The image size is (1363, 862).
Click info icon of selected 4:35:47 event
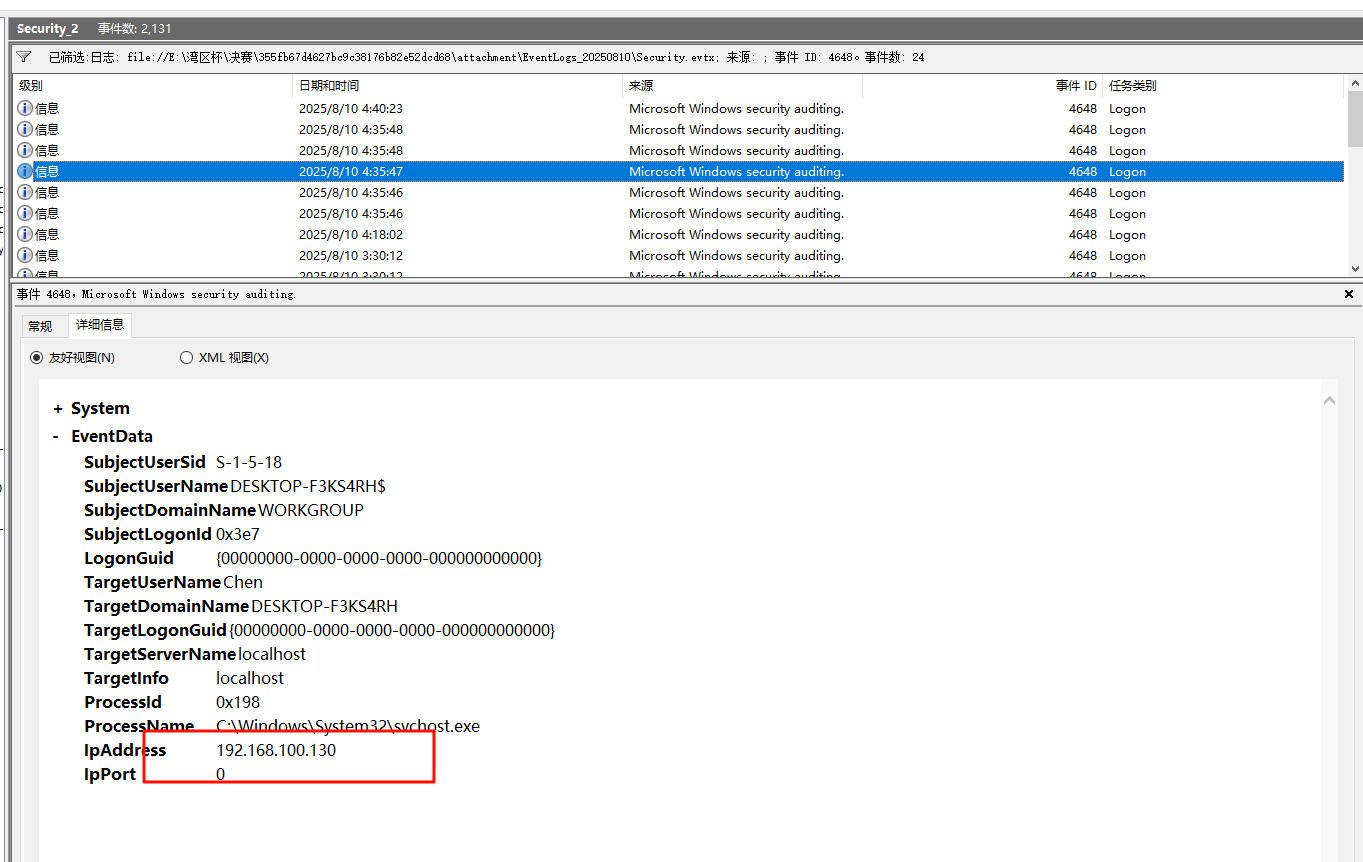click(x=25, y=171)
